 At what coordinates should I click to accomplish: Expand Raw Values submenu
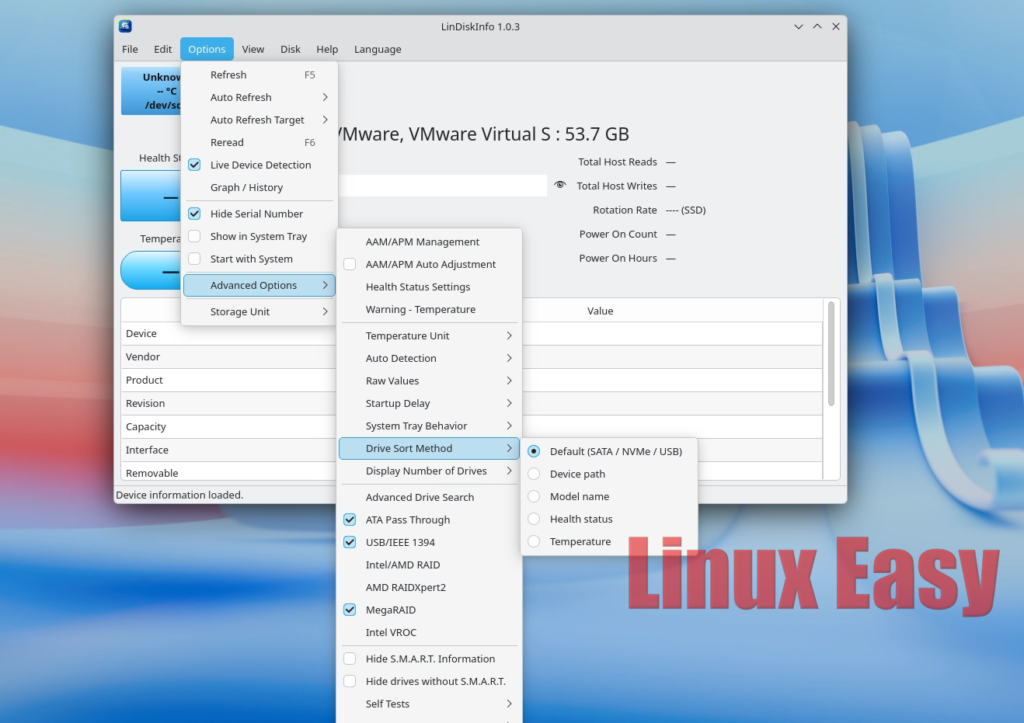pos(429,381)
